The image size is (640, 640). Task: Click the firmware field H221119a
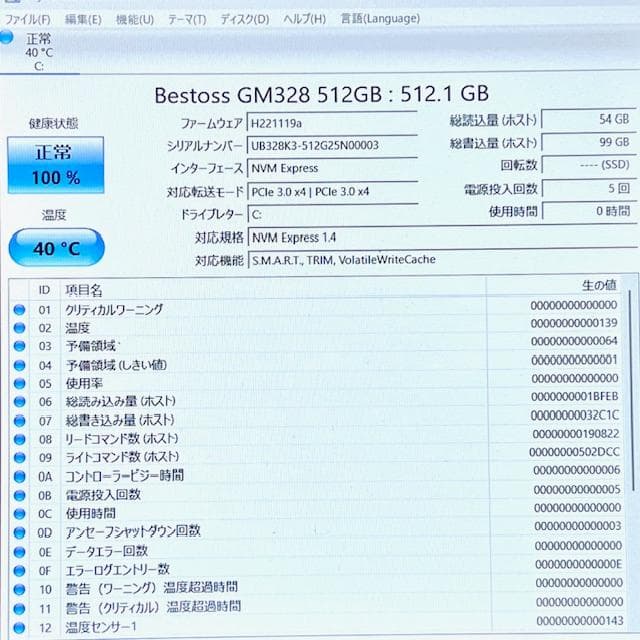click(332, 123)
